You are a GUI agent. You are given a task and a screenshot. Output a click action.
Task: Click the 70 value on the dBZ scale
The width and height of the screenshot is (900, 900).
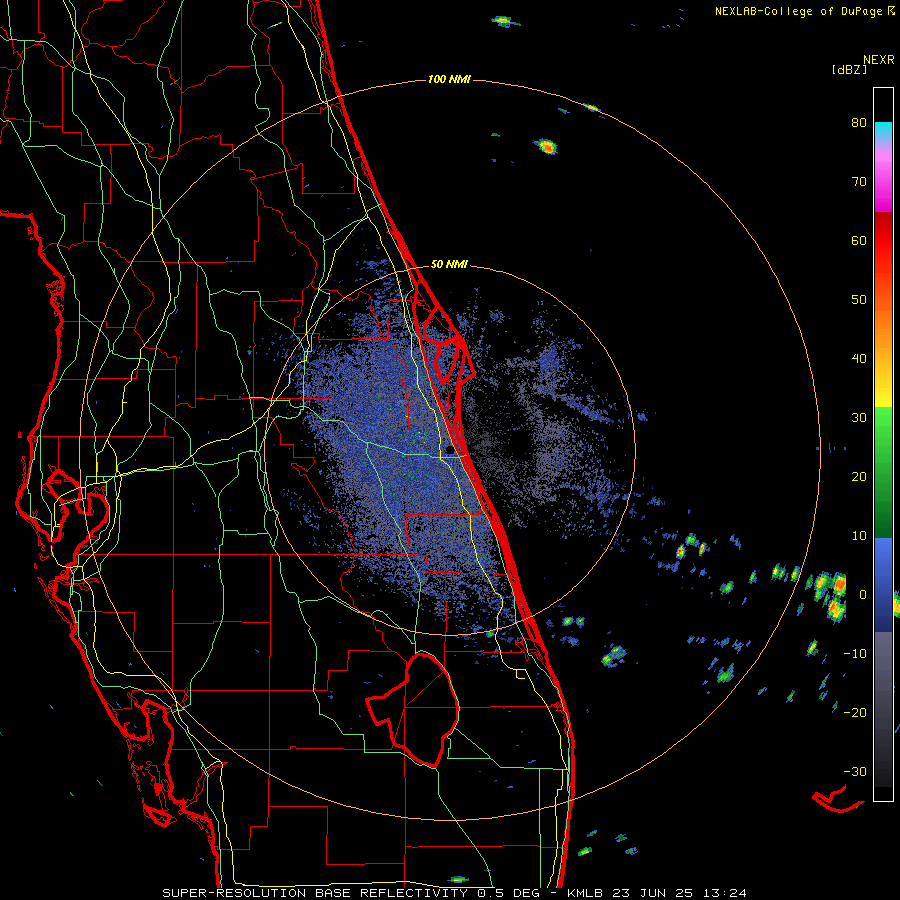click(x=859, y=182)
